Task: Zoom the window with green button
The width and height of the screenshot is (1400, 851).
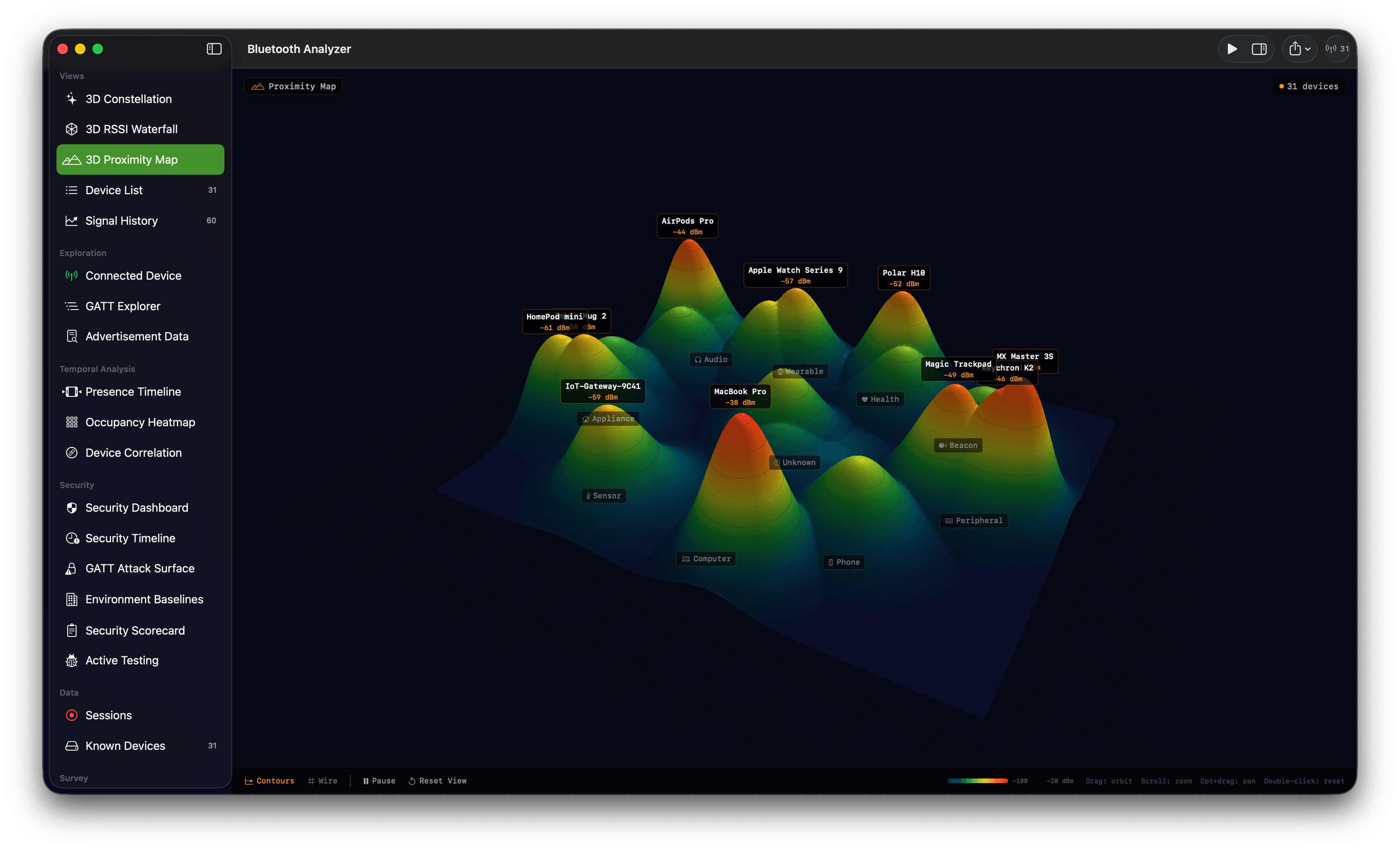Action: coord(98,49)
